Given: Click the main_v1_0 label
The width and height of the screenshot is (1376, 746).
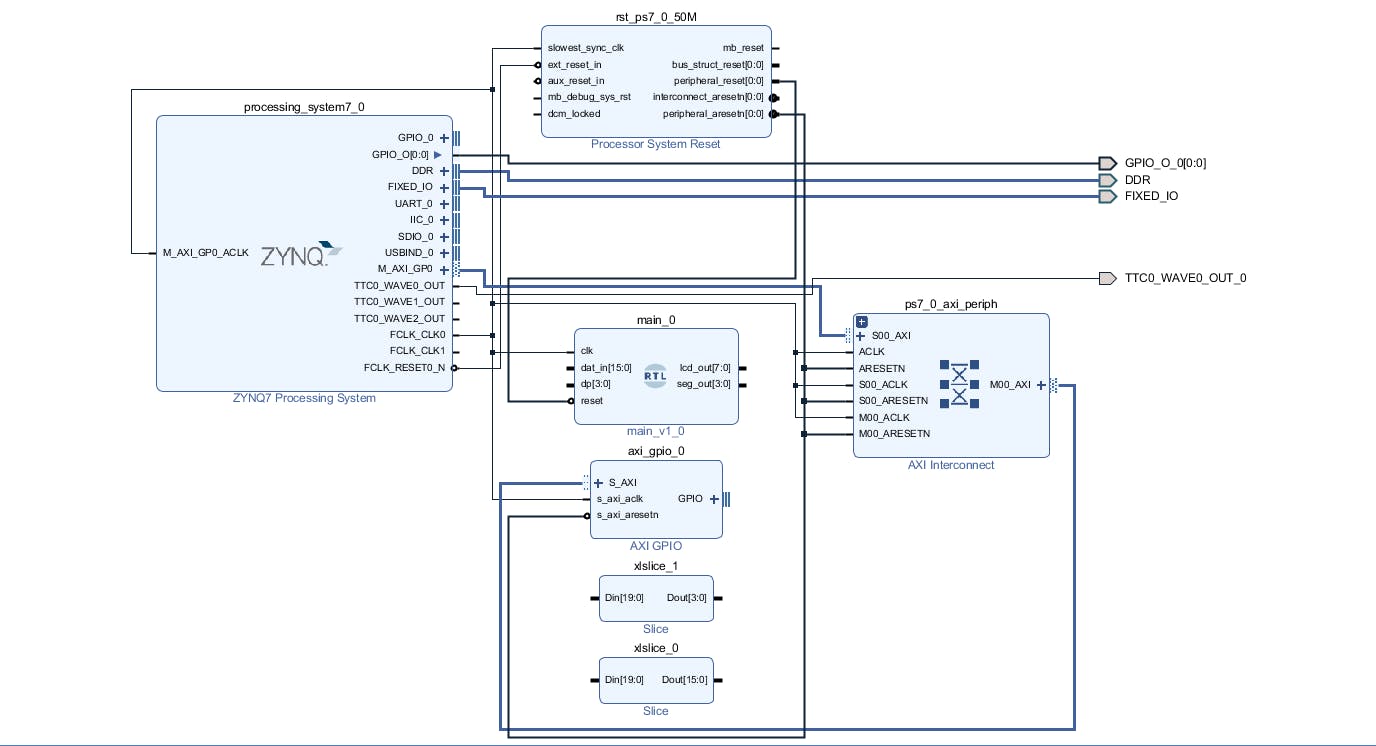Looking at the screenshot, I should [656, 431].
